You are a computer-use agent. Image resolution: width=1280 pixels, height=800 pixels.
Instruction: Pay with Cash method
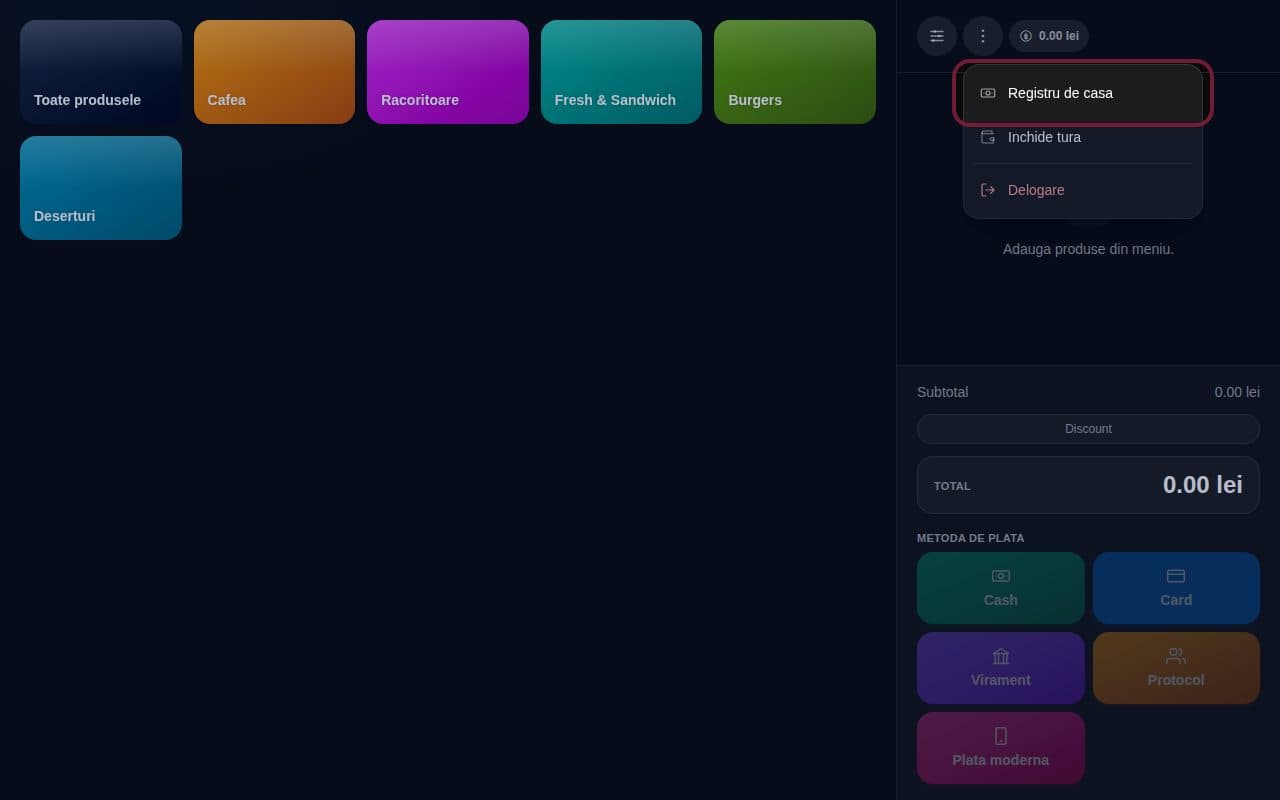pos(1001,588)
